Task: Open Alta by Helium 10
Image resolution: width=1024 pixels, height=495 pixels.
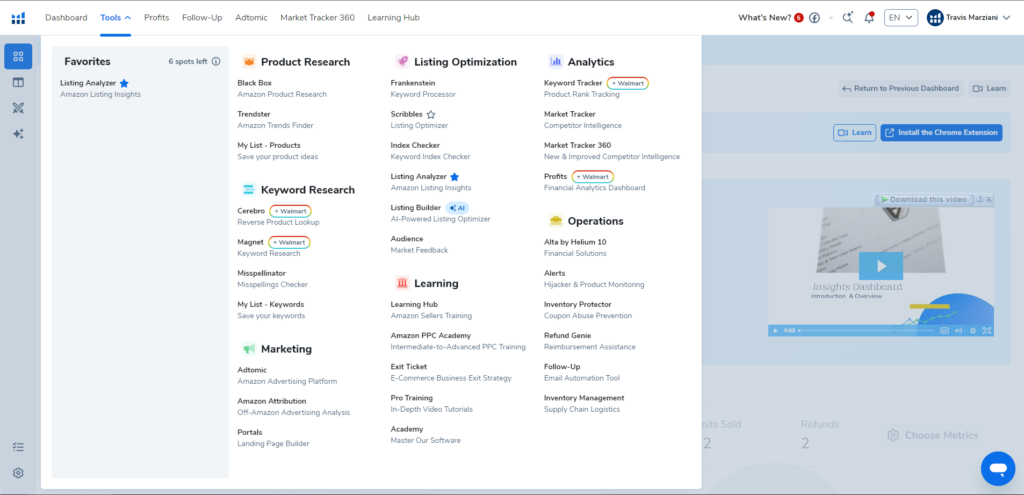Action: pos(575,248)
